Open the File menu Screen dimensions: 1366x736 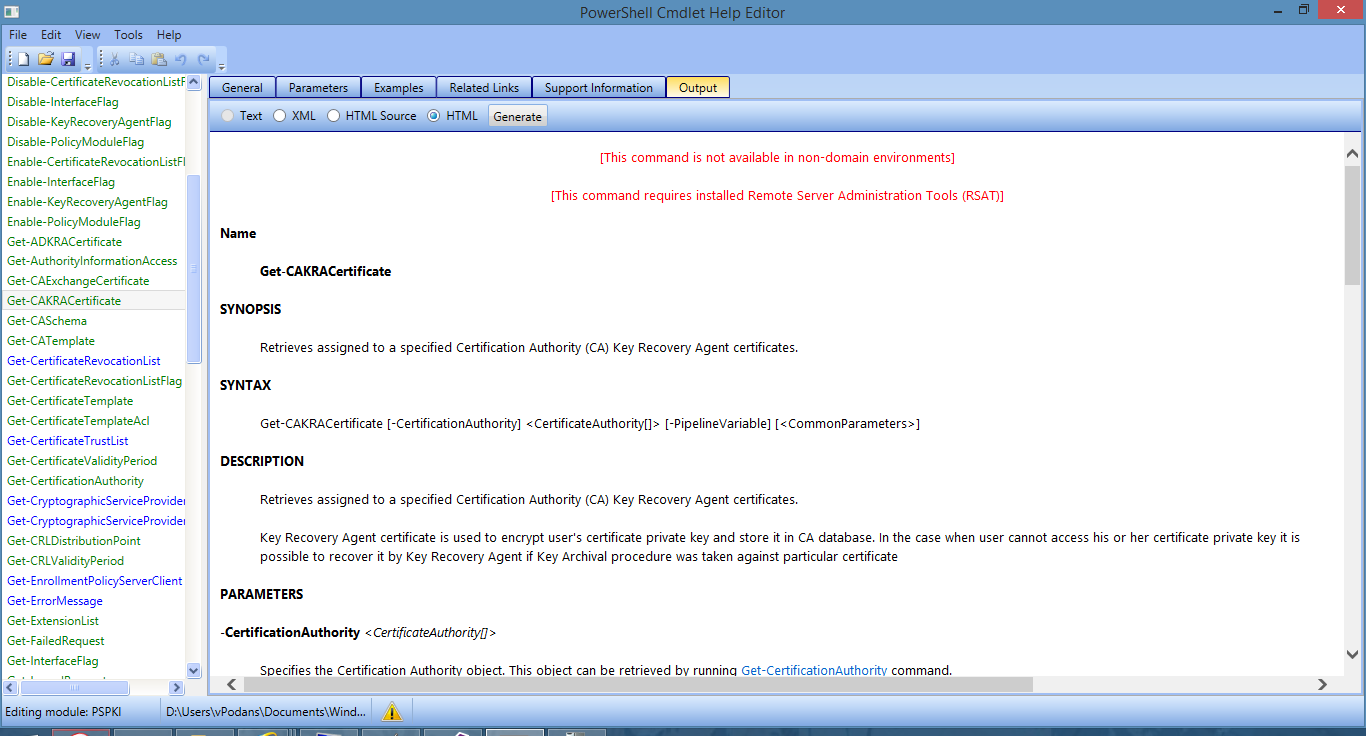[18, 35]
